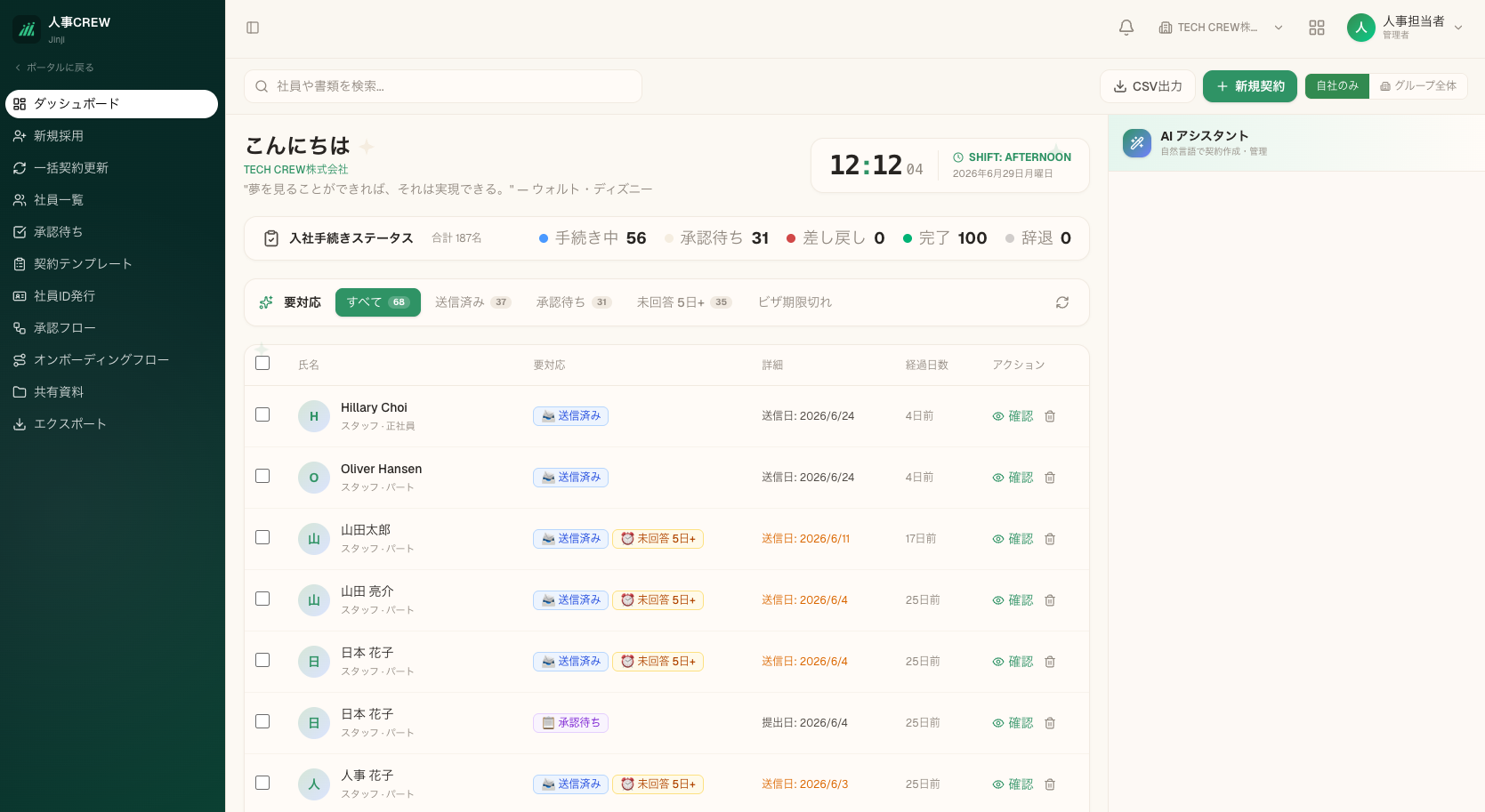Screen dimensions: 1485x812
Task: Delete the Hillary Choi row
Action: pos(1050,416)
